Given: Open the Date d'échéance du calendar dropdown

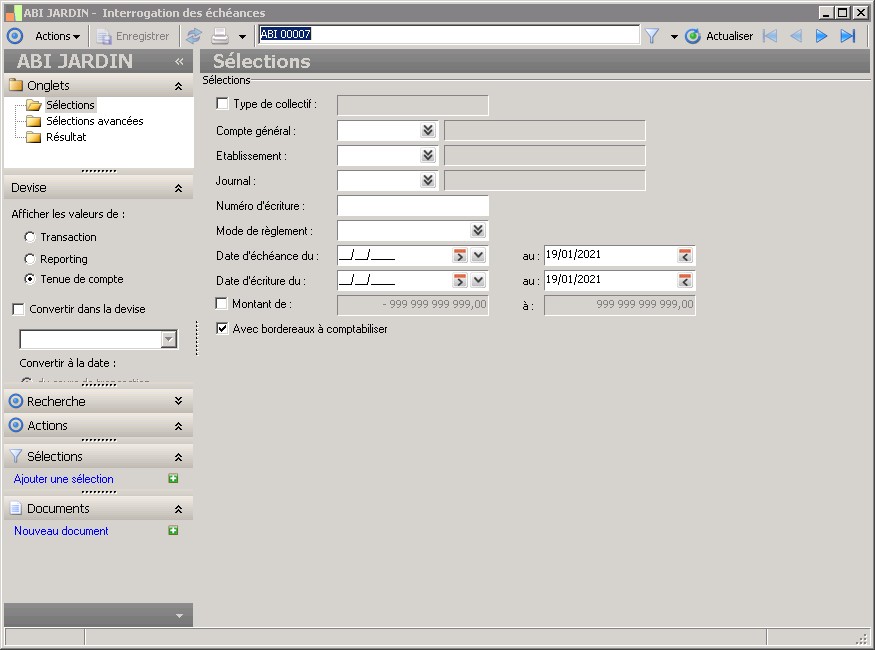Looking at the screenshot, I should pyautogui.click(x=478, y=256).
